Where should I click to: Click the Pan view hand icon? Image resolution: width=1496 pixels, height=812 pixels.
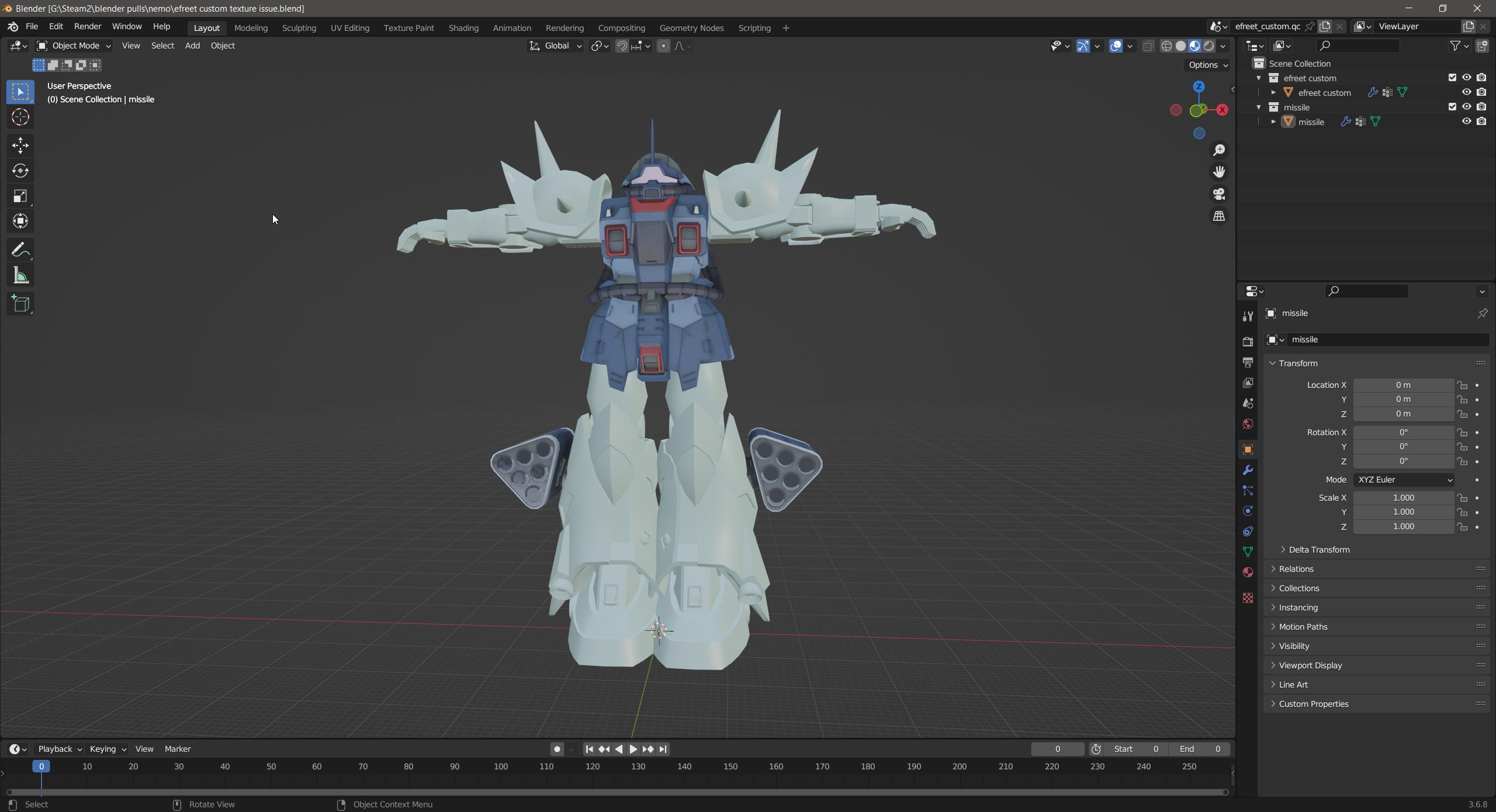1219,172
